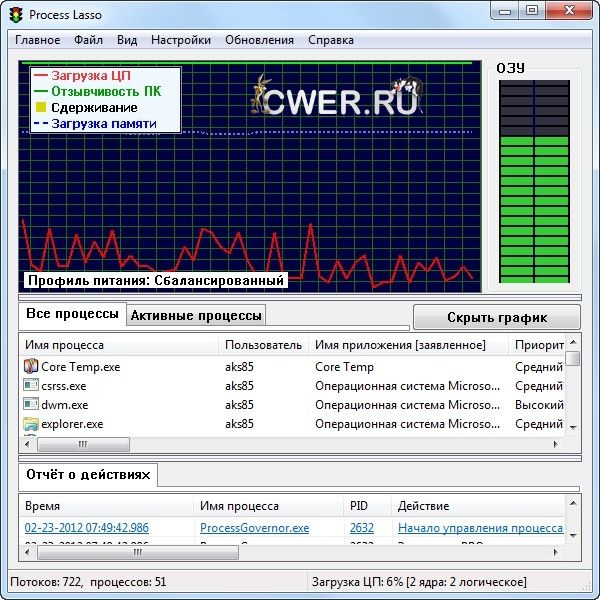Open the Настройки menu
The height and width of the screenshot is (600, 600).
[x=181, y=40]
